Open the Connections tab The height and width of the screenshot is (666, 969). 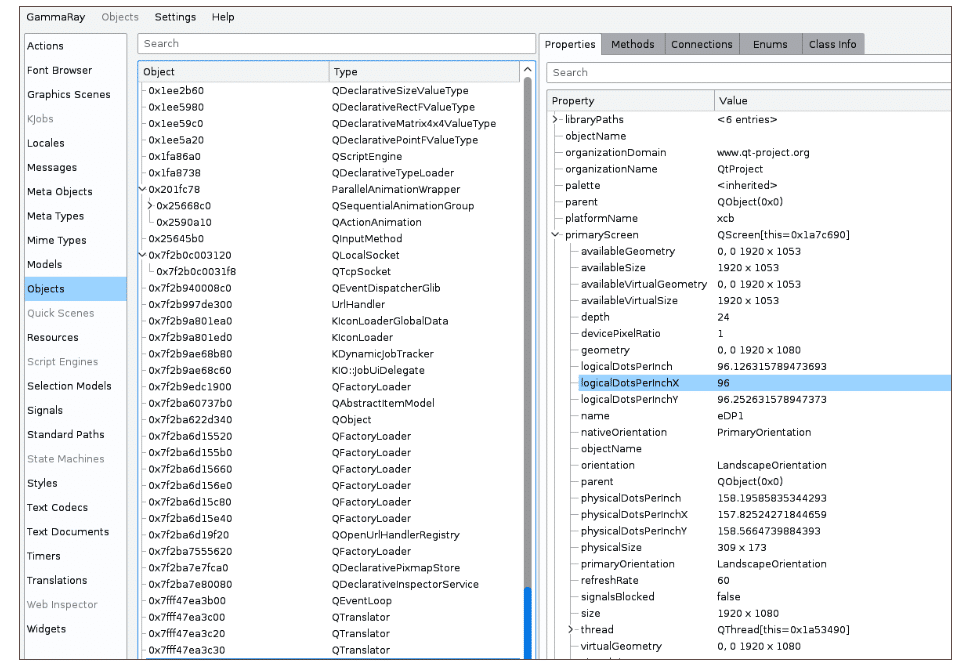click(701, 44)
